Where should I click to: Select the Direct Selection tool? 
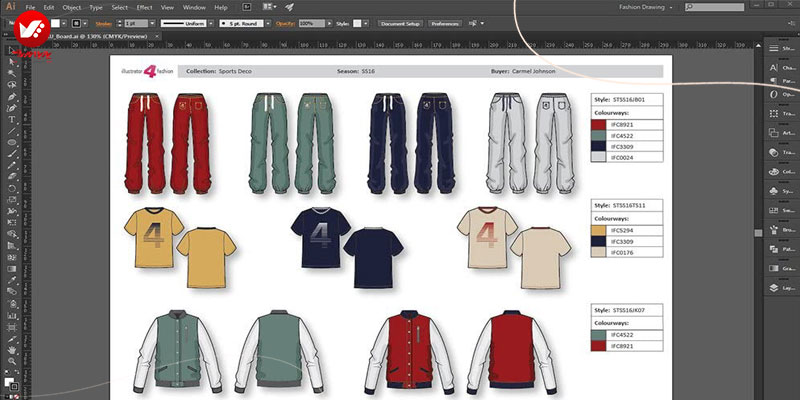tap(12, 62)
